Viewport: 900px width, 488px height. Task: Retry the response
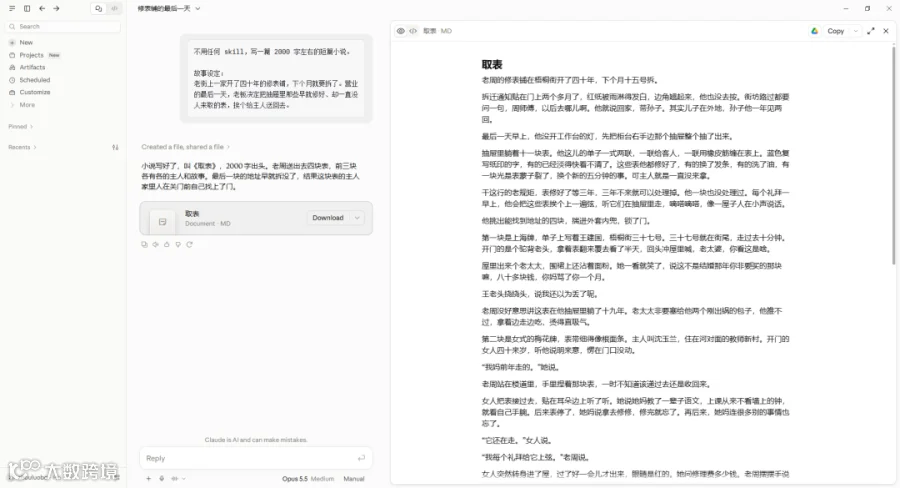point(189,245)
